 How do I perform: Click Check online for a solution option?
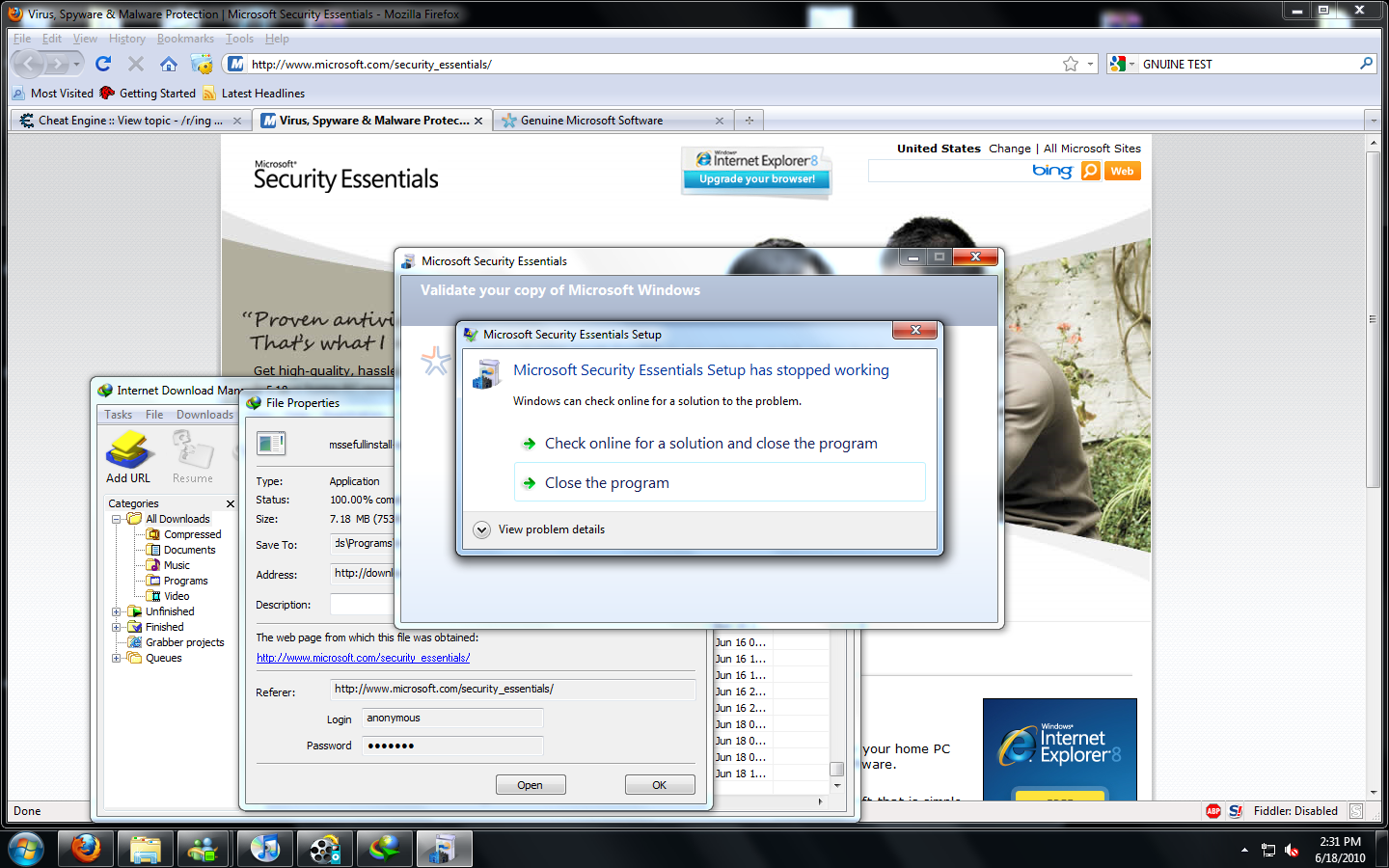point(710,444)
